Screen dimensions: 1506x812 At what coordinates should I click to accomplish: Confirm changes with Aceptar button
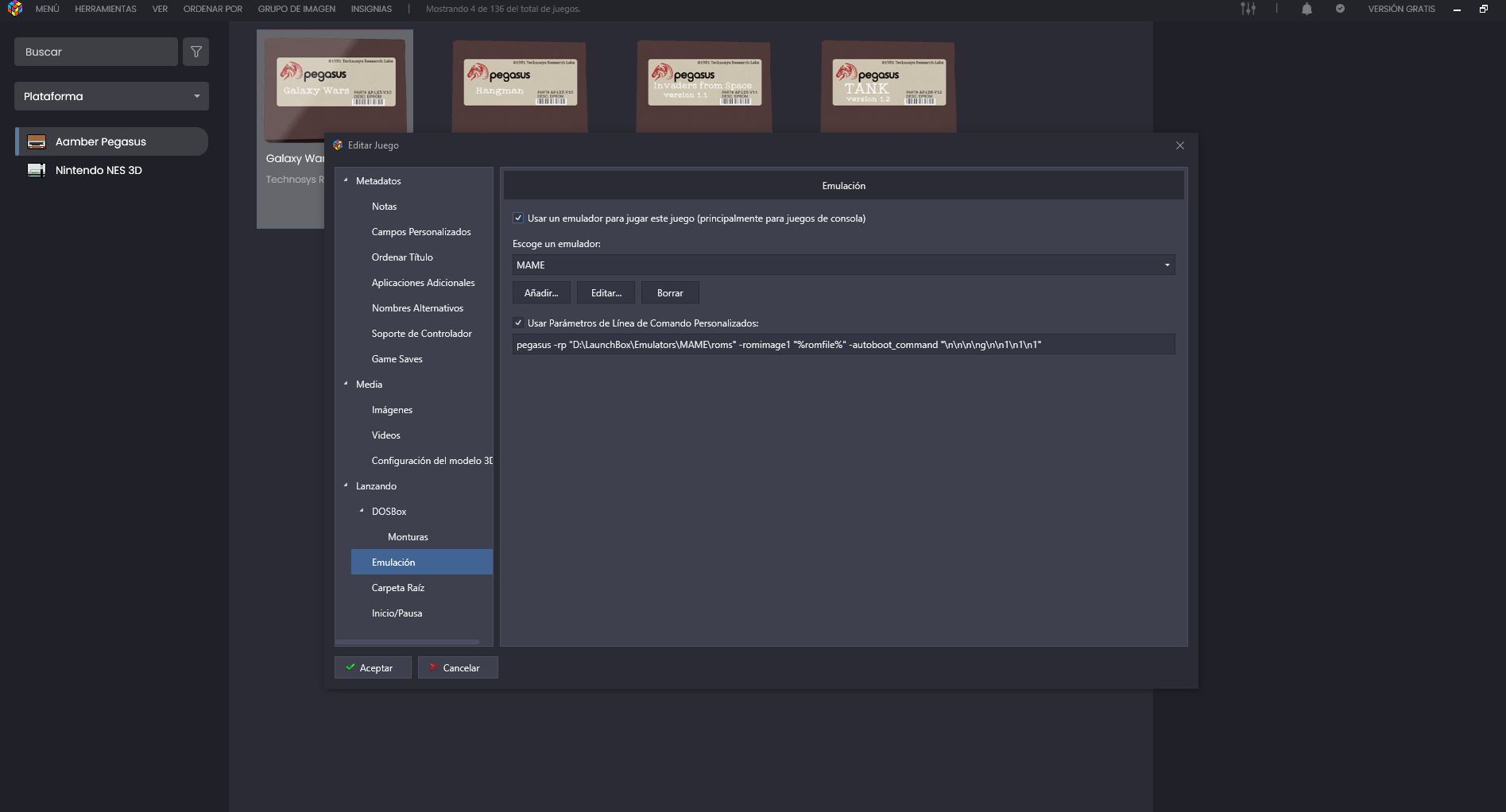point(373,667)
